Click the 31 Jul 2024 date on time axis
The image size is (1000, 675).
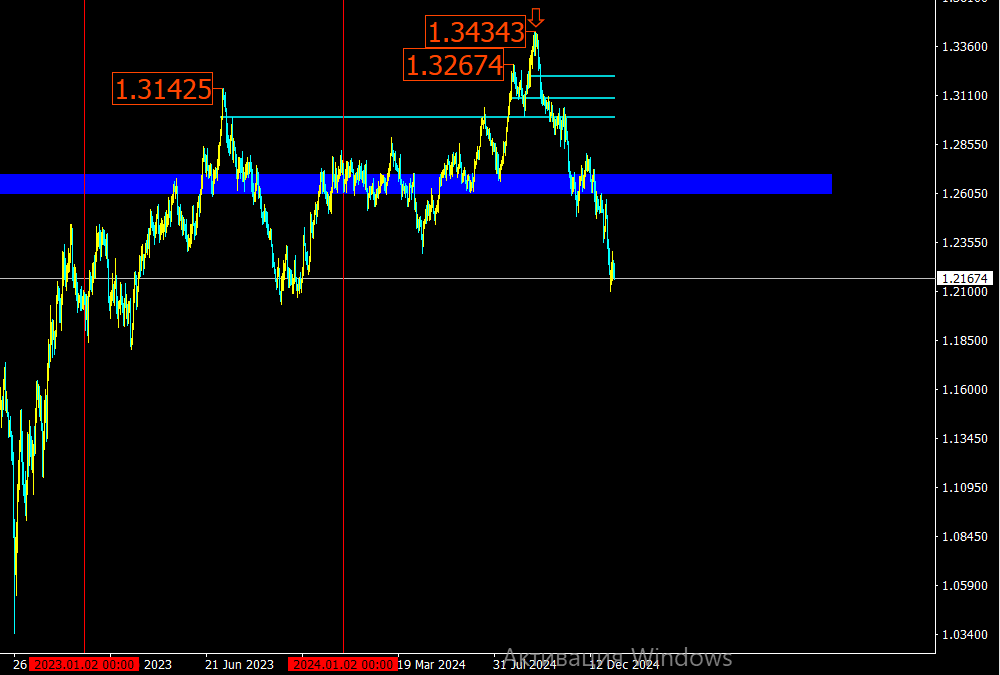pyautogui.click(x=524, y=665)
